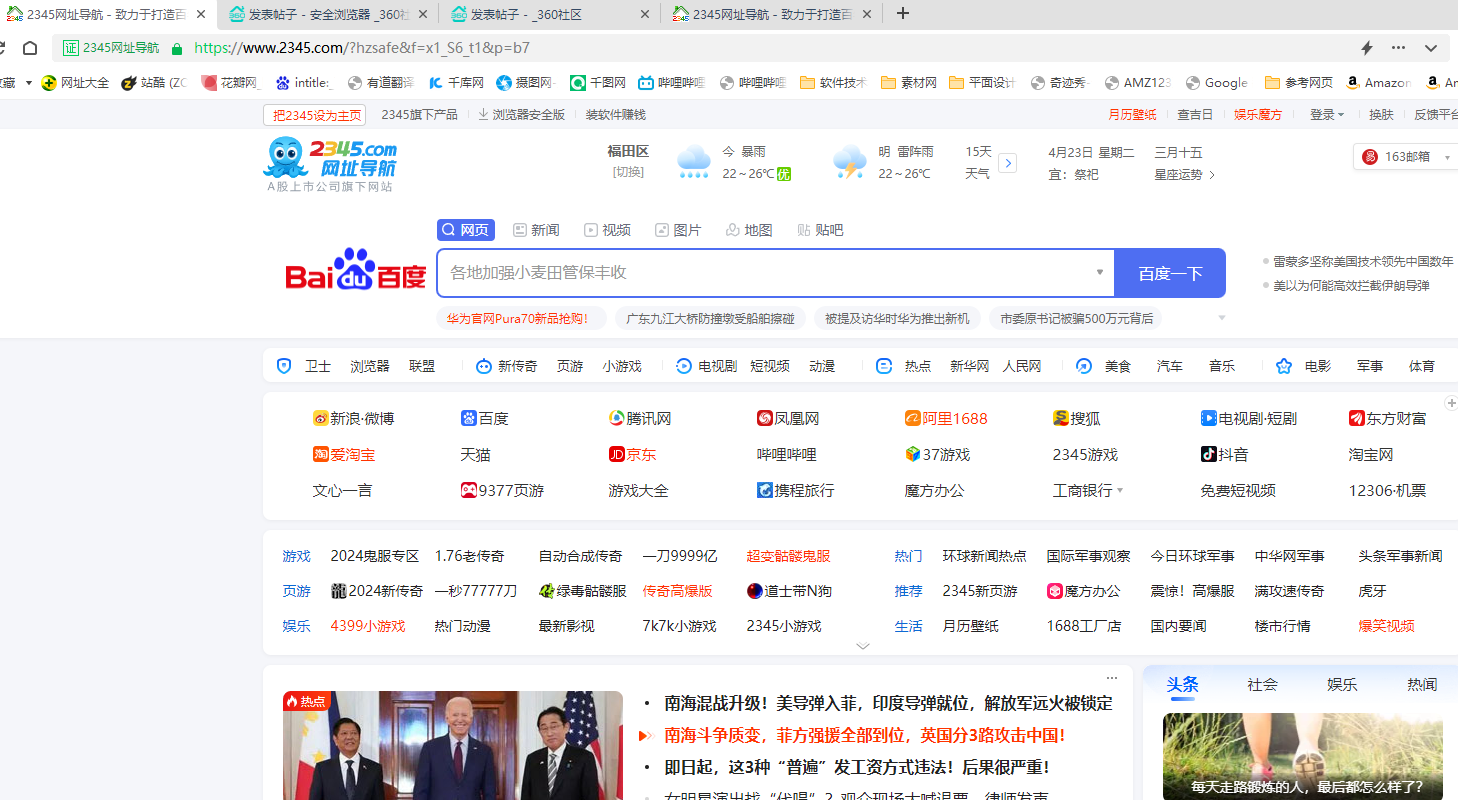Click the 卫士 shield icon
The image size is (1458, 800).
284,366
